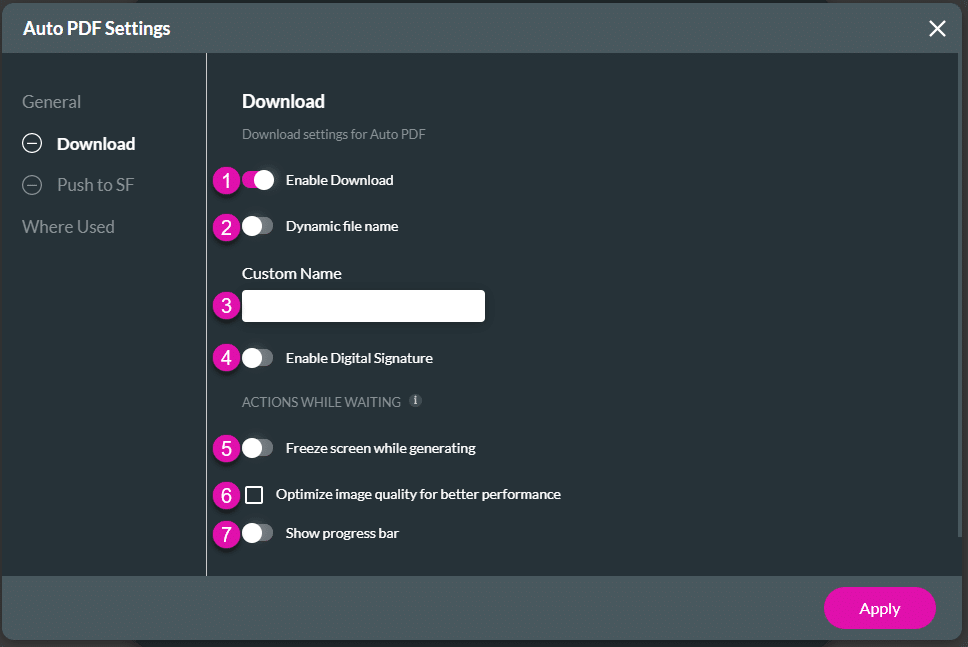Click the number 3 badge beside Custom Name field
The height and width of the screenshot is (647, 968).
[x=226, y=306]
